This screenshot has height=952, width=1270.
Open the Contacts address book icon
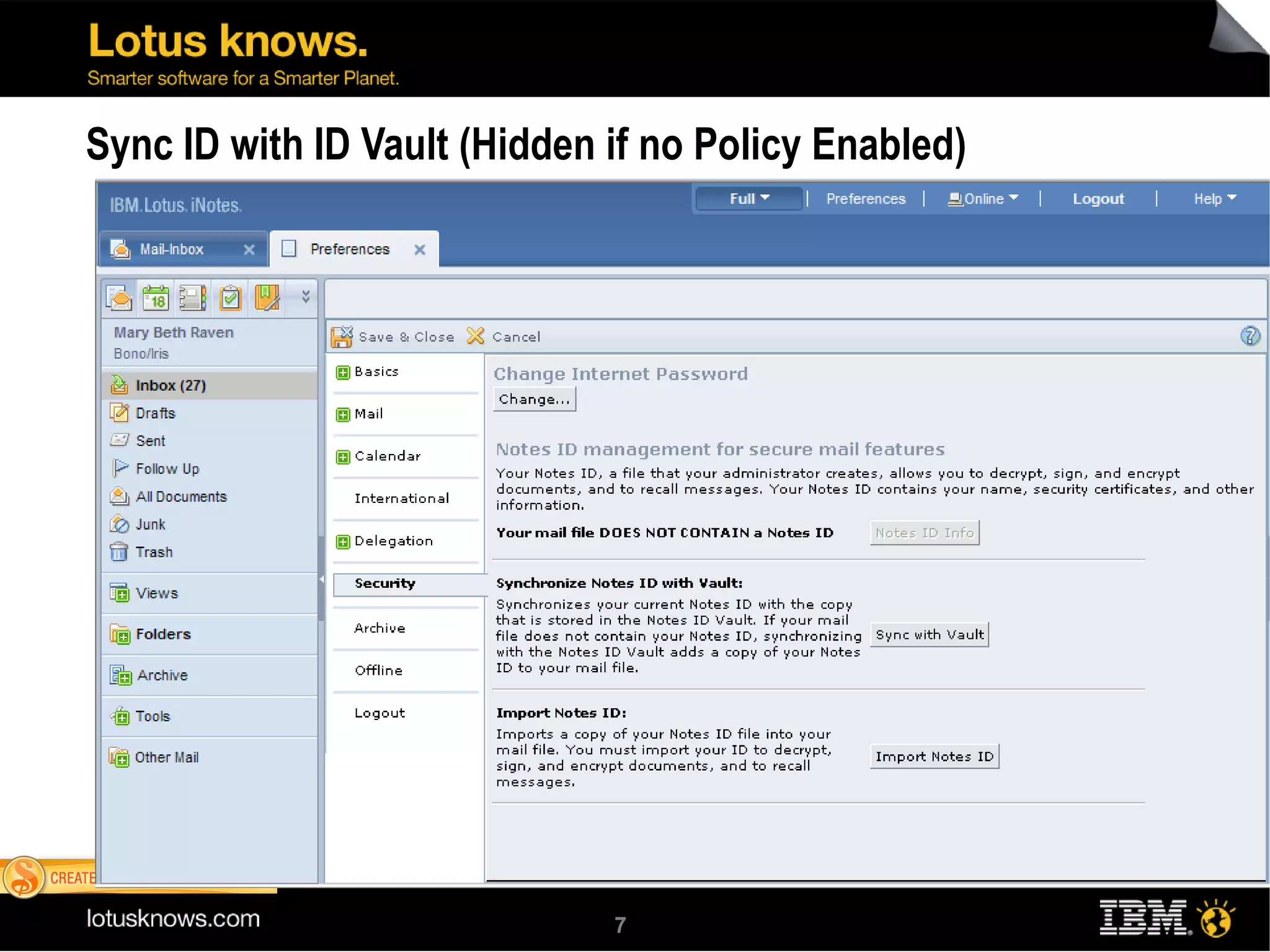pos(193,298)
